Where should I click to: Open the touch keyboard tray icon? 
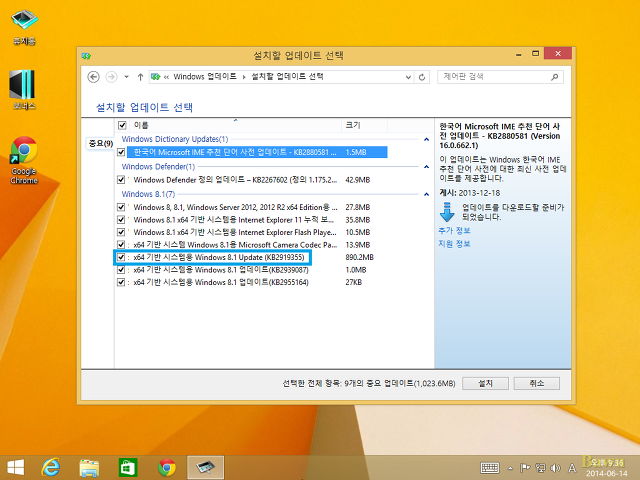click(490, 468)
